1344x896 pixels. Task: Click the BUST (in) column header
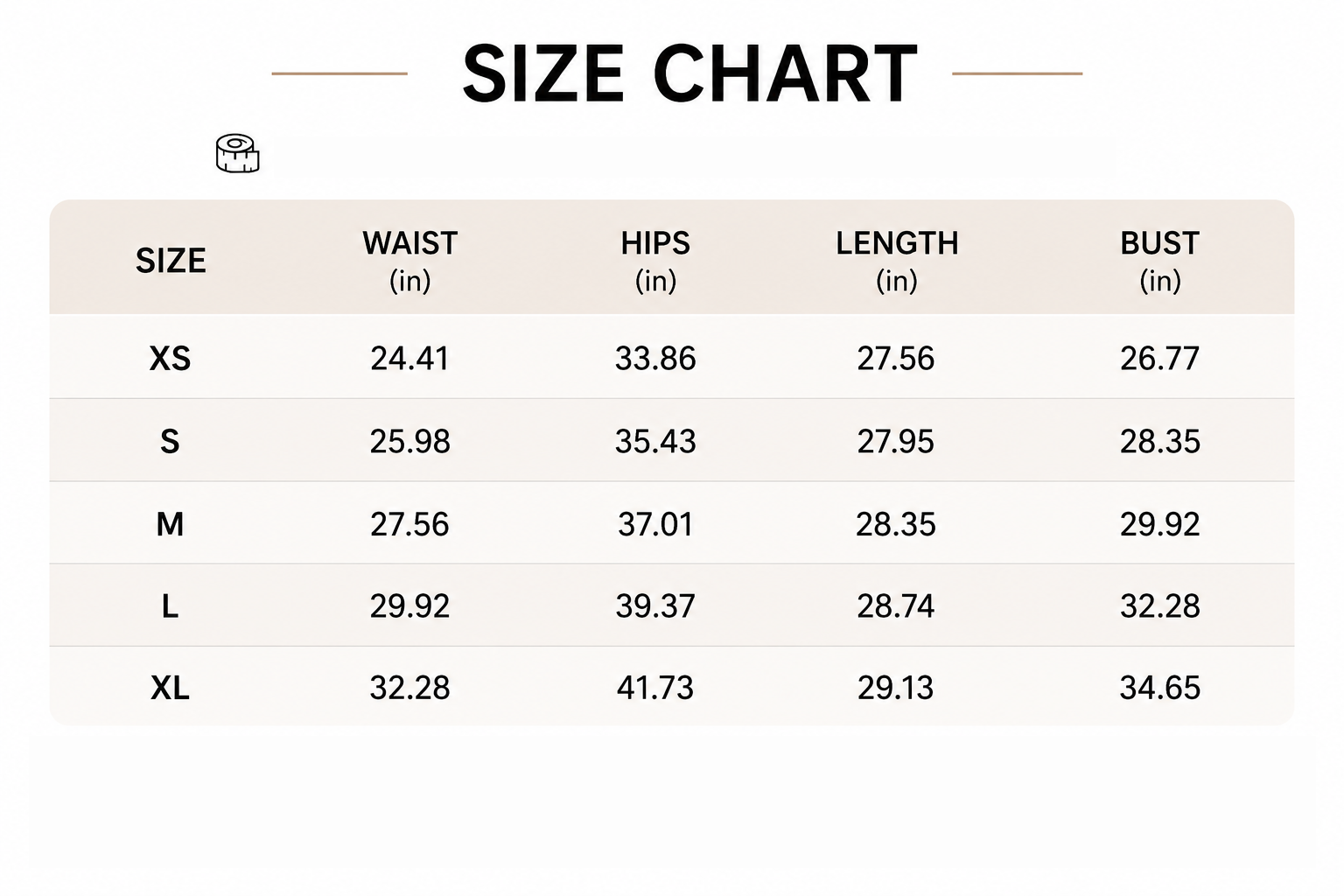[1160, 261]
